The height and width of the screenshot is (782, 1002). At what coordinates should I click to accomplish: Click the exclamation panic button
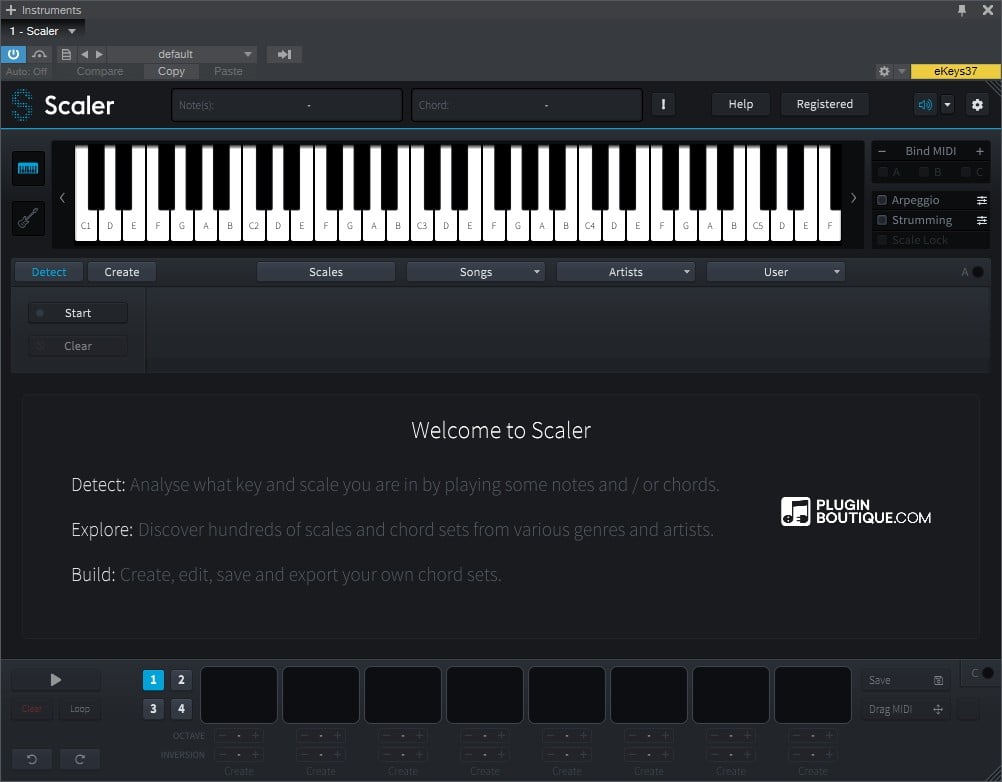pos(663,104)
